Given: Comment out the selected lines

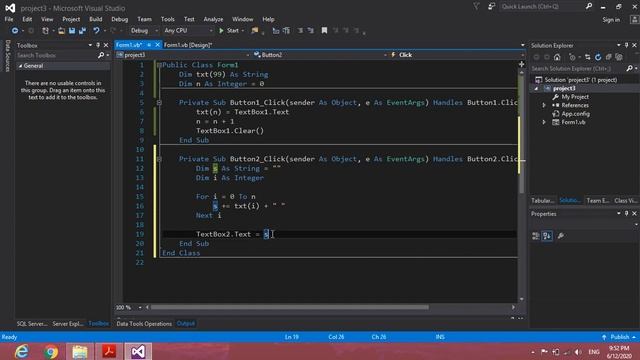Looking at the screenshot, I should click(276, 31).
